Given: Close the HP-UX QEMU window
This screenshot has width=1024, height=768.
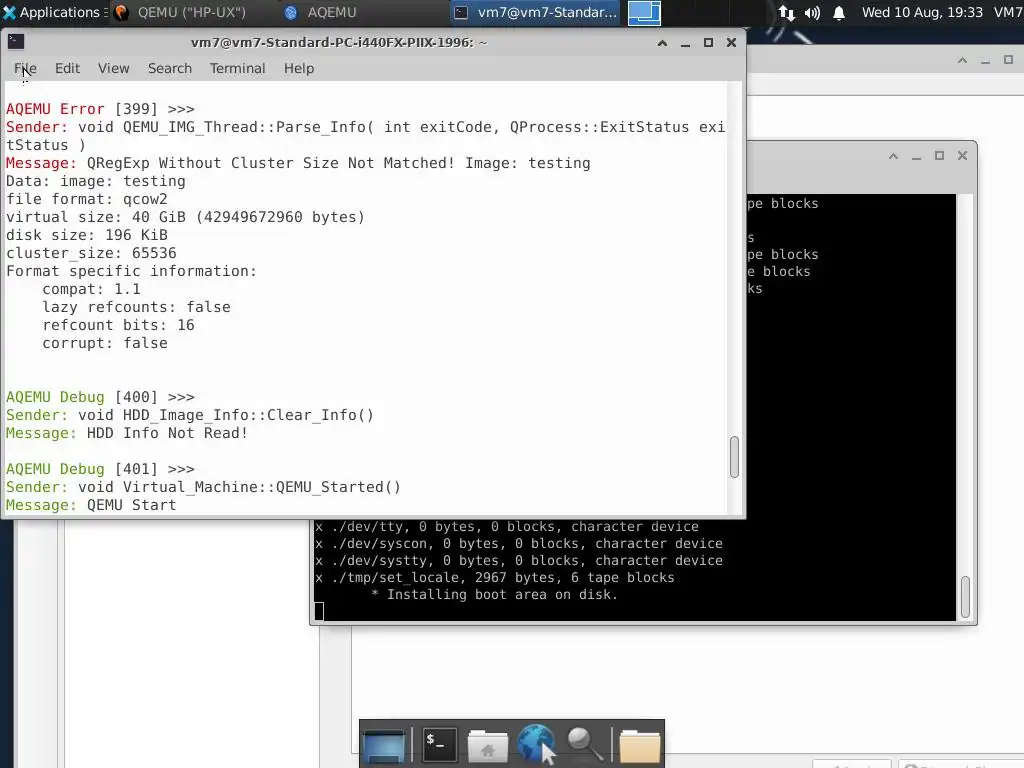Looking at the screenshot, I should pyautogui.click(x=963, y=156).
